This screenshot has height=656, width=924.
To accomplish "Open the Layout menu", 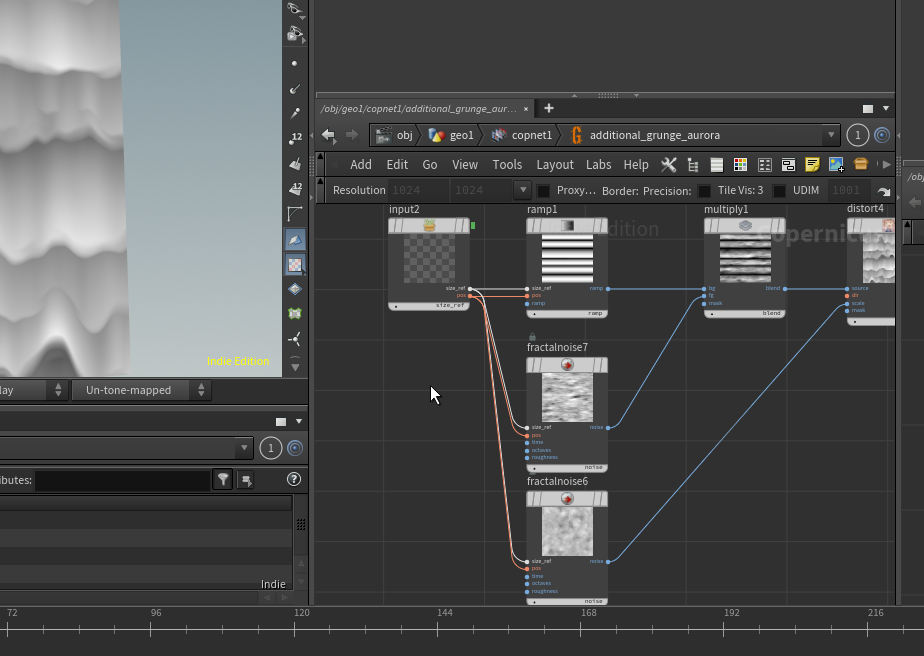I will tap(555, 165).
